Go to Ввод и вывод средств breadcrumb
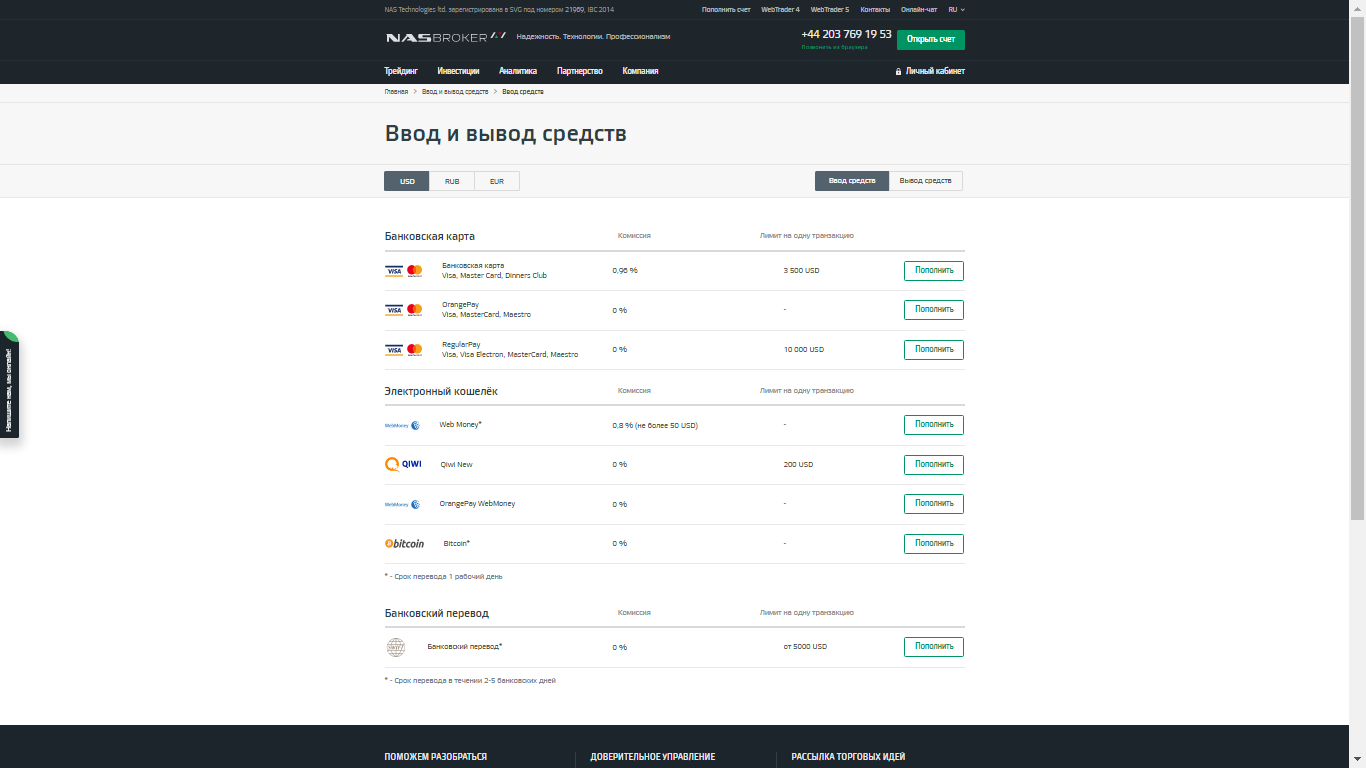The height and width of the screenshot is (768, 1366). click(x=455, y=91)
